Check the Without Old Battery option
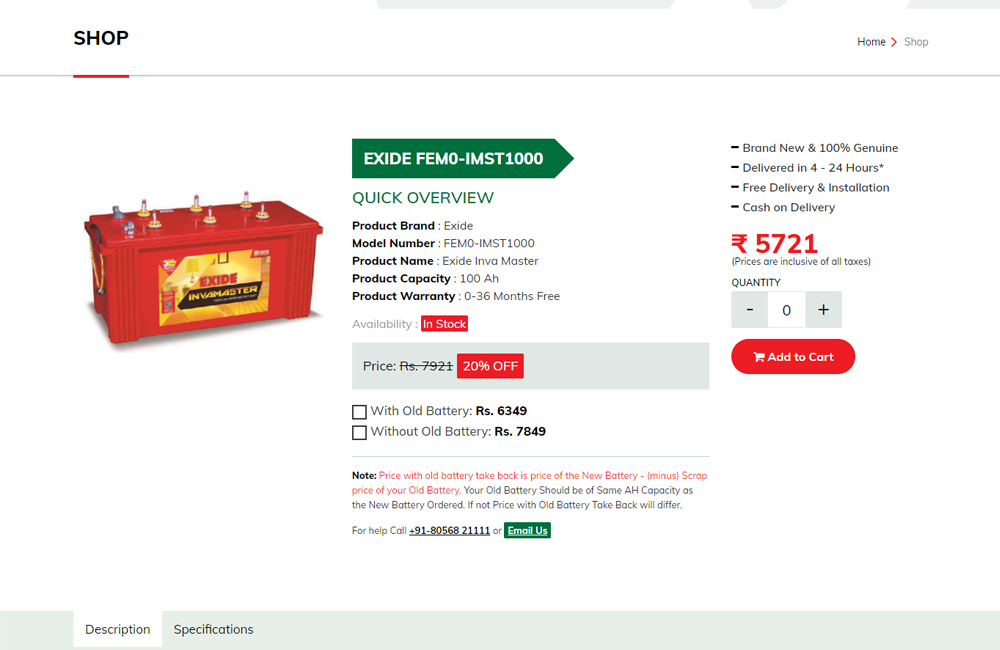This screenshot has height=650, width=1000. point(359,432)
